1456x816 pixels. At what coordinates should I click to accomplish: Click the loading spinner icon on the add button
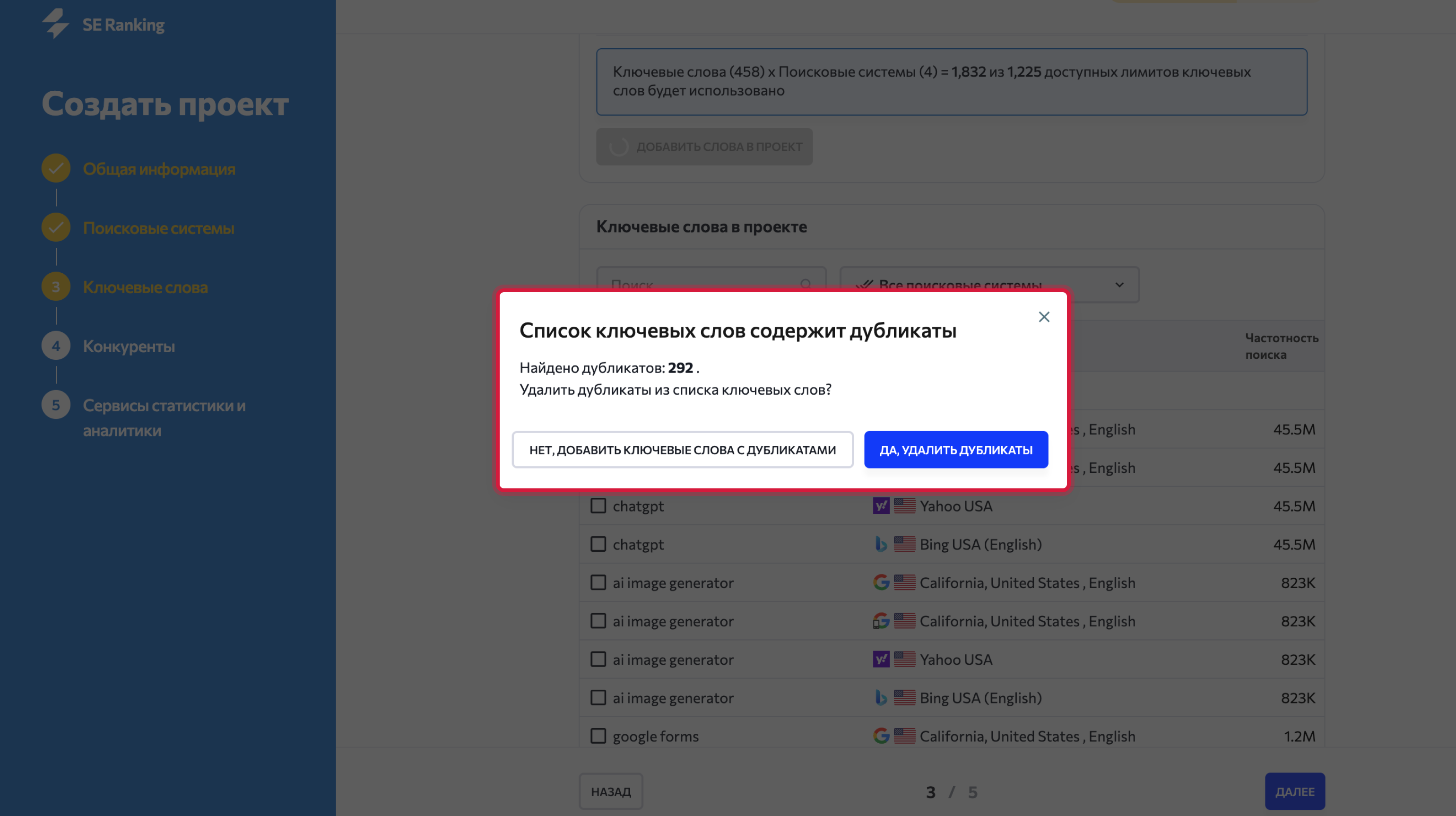619,147
